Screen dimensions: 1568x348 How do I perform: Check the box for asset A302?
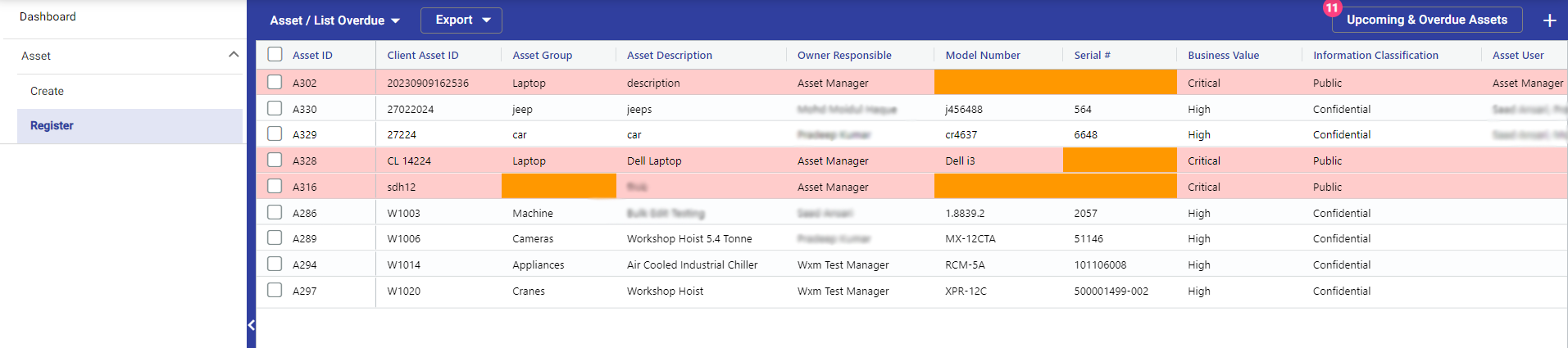tap(275, 82)
